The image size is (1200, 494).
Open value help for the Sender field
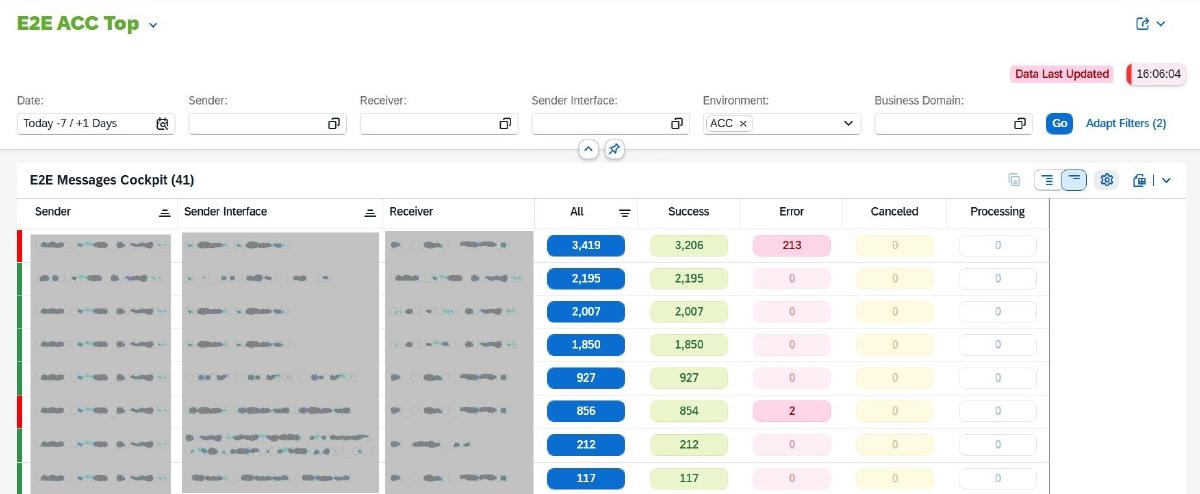334,124
